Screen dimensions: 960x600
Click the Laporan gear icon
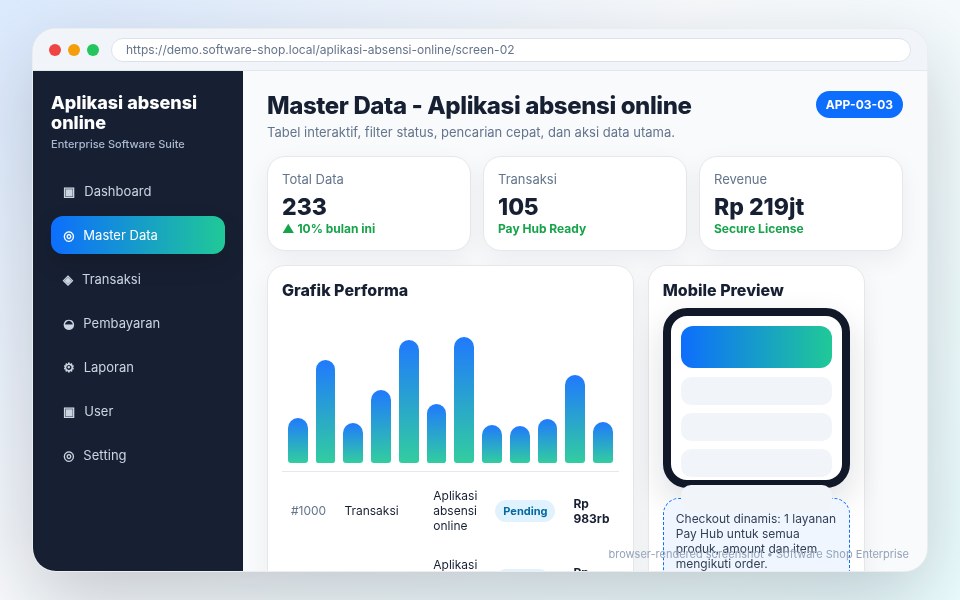coord(69,367)
